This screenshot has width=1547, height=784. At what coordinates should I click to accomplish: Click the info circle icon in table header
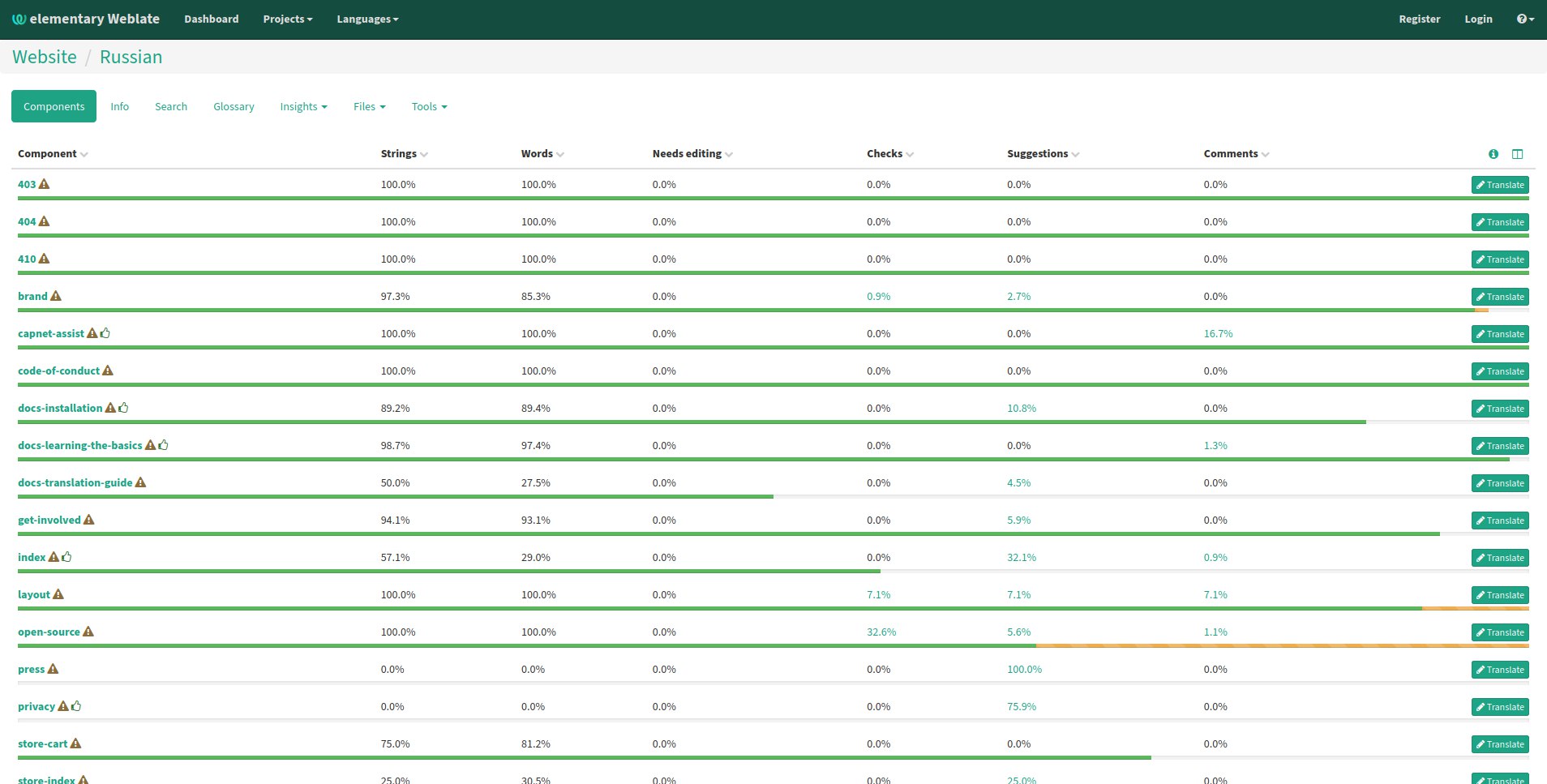(1493, 154)
